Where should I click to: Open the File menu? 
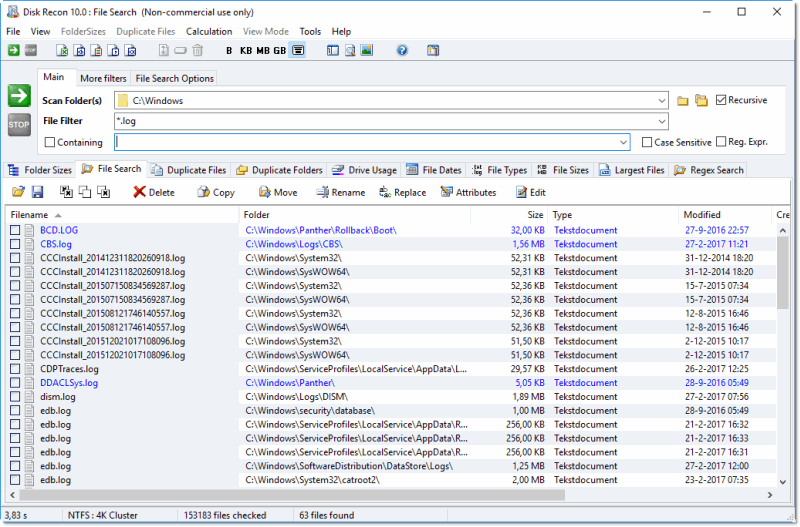click(13, 32)
